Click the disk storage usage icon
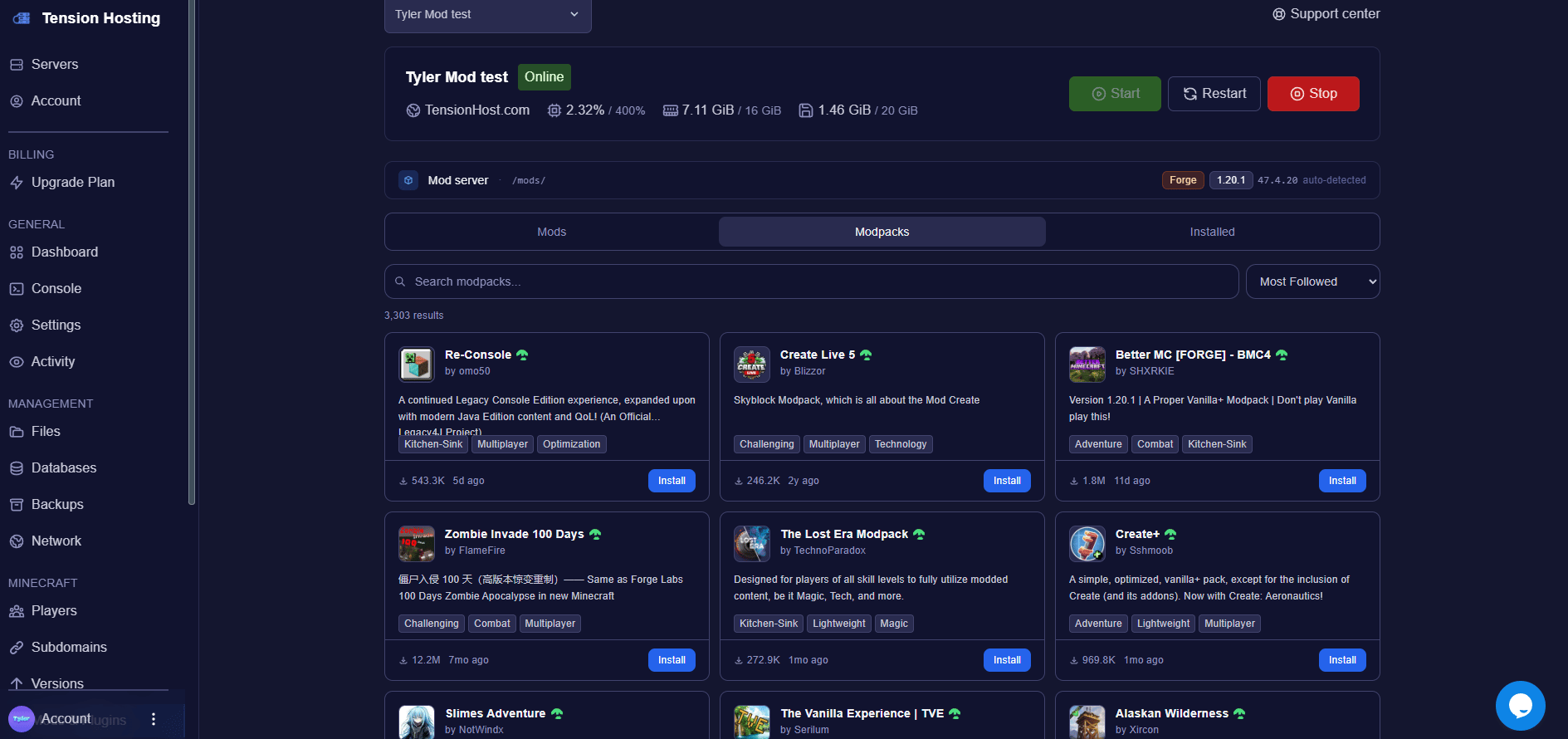 coord(806,110)
